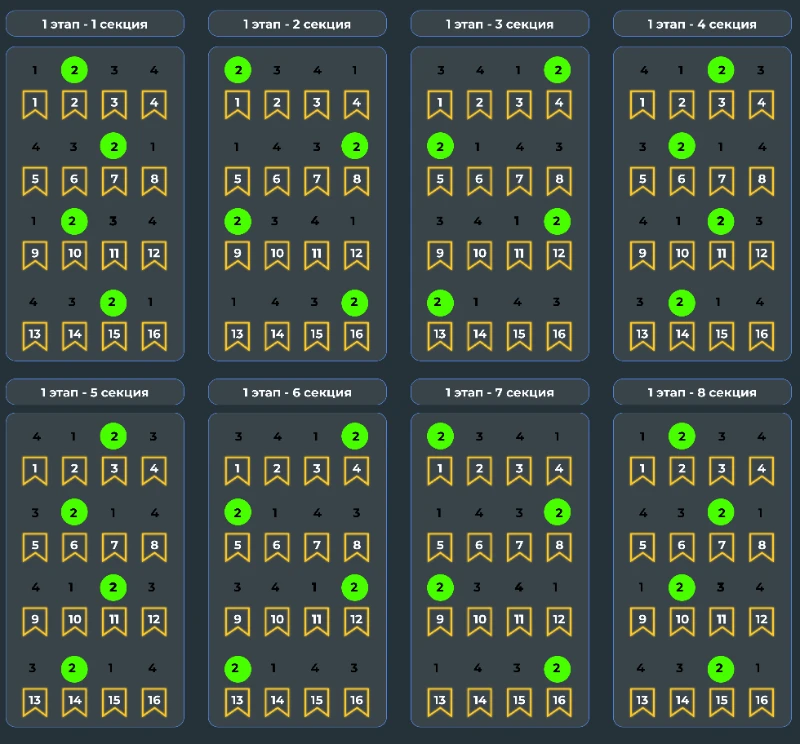
Task: Click green circle above bookmark 14, section 5
Action: tap(74, 668)
